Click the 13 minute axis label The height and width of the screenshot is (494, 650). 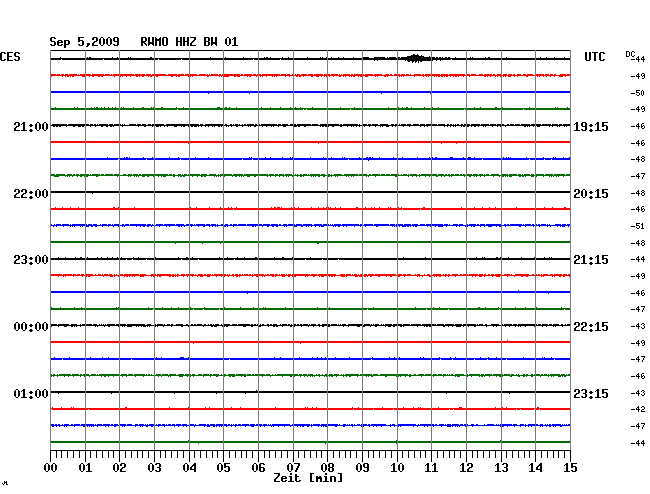(x=501, y=468)
